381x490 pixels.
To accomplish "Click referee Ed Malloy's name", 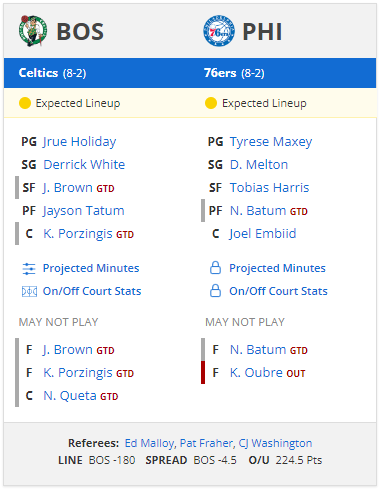I will coord(149,443).
